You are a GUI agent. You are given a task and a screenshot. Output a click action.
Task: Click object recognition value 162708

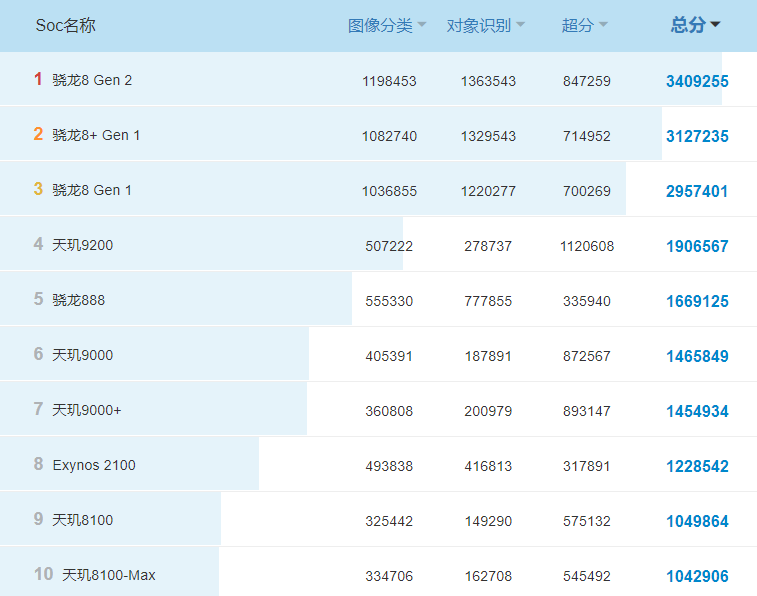(488, 576)
